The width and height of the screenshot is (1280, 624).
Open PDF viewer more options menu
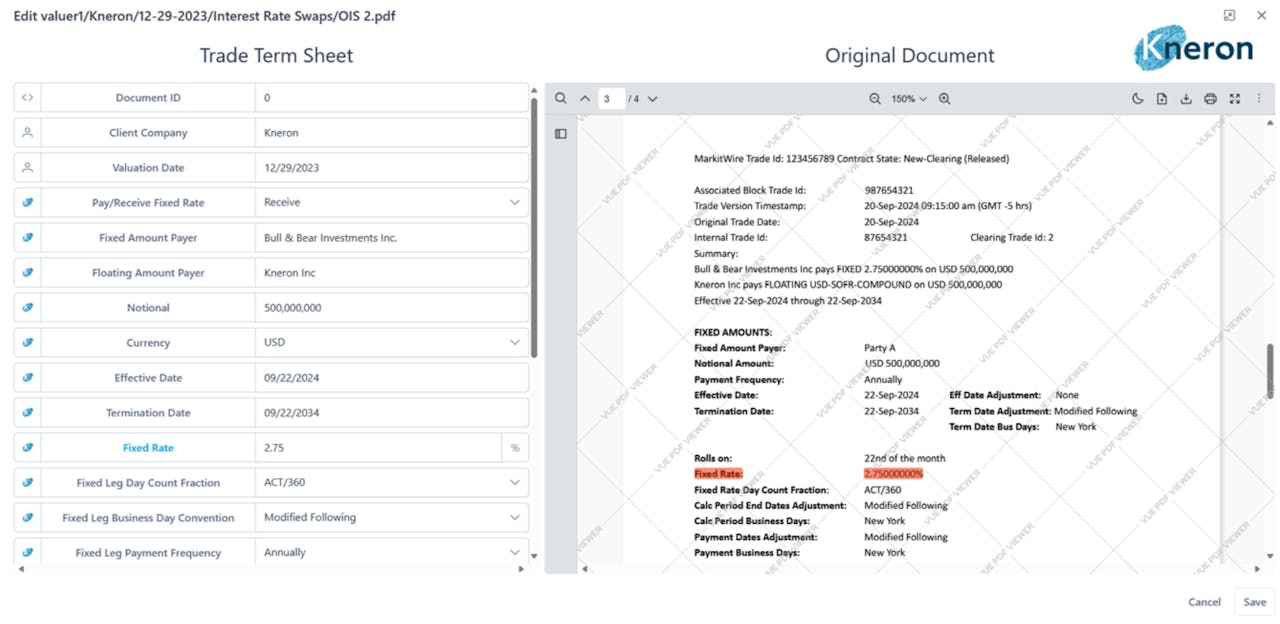click(x=1259, y=99)
